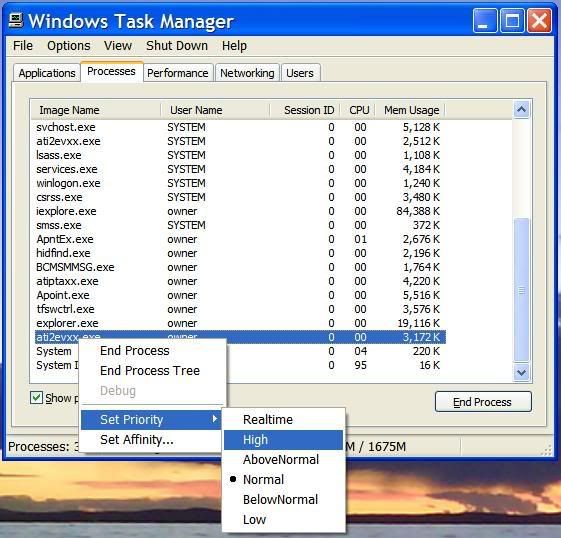Minimize the Task Manager window
Viewport: 561px width, 538px height.
click(485, 20)
